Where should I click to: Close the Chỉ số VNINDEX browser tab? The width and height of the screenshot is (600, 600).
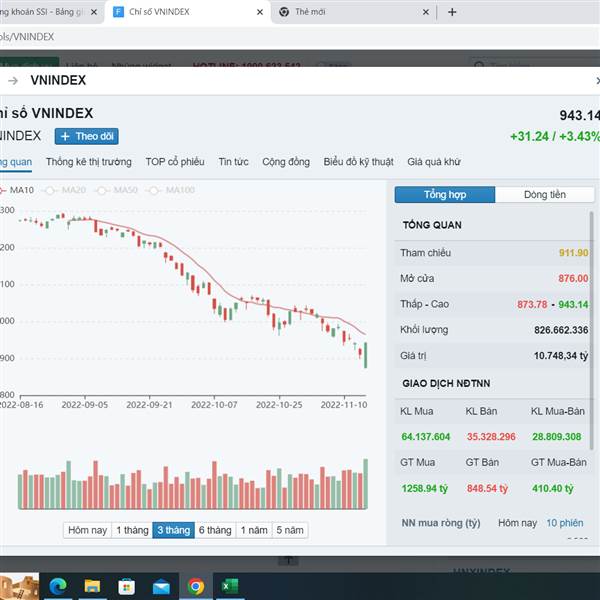pyautogui.click(x=260, y=12)
